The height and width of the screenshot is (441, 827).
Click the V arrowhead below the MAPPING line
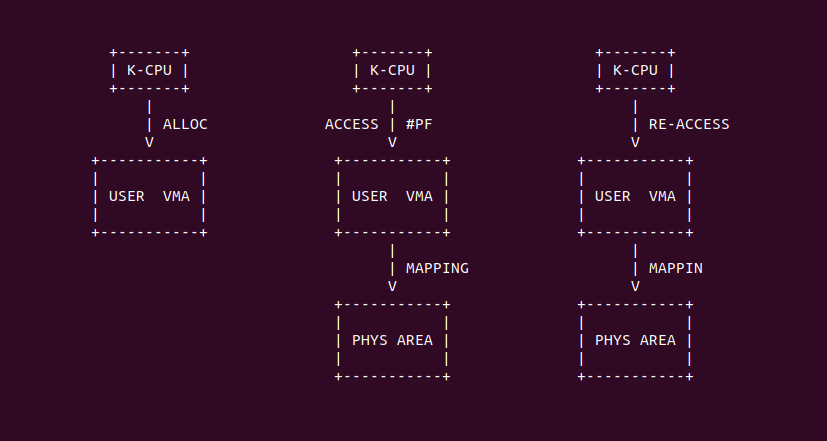pyautogui.click(x=392, y=286)
